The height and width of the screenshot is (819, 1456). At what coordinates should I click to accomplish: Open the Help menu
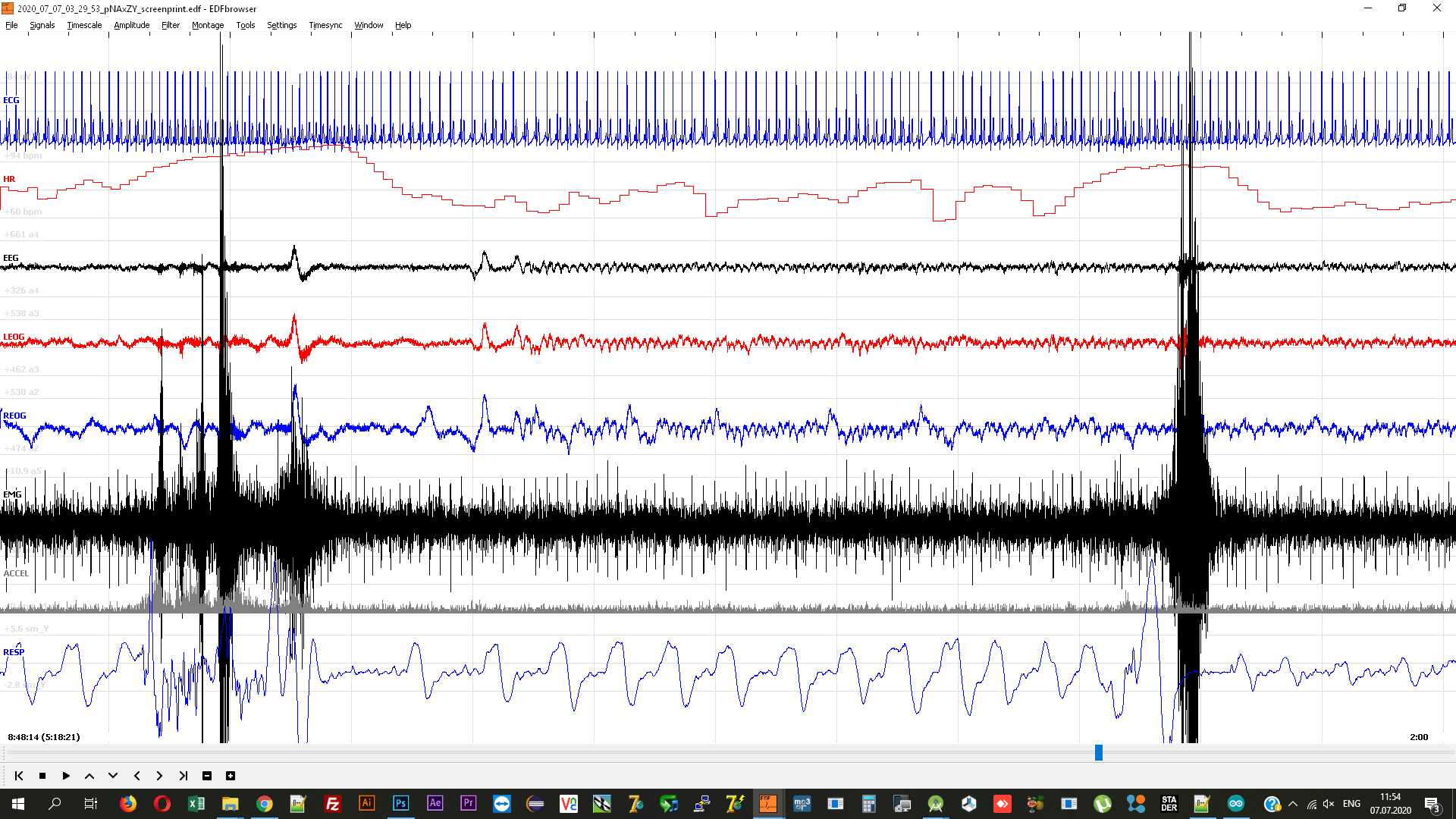[x=403, y=25]
